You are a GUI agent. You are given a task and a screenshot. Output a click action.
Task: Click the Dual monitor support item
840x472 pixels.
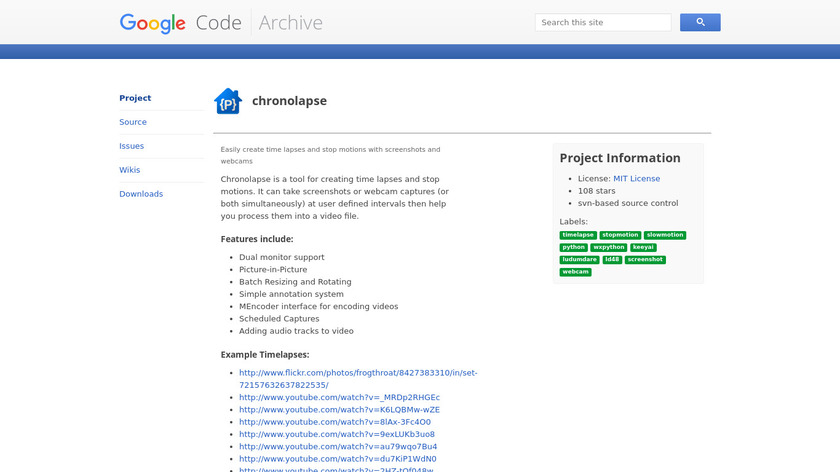[282, 257]
